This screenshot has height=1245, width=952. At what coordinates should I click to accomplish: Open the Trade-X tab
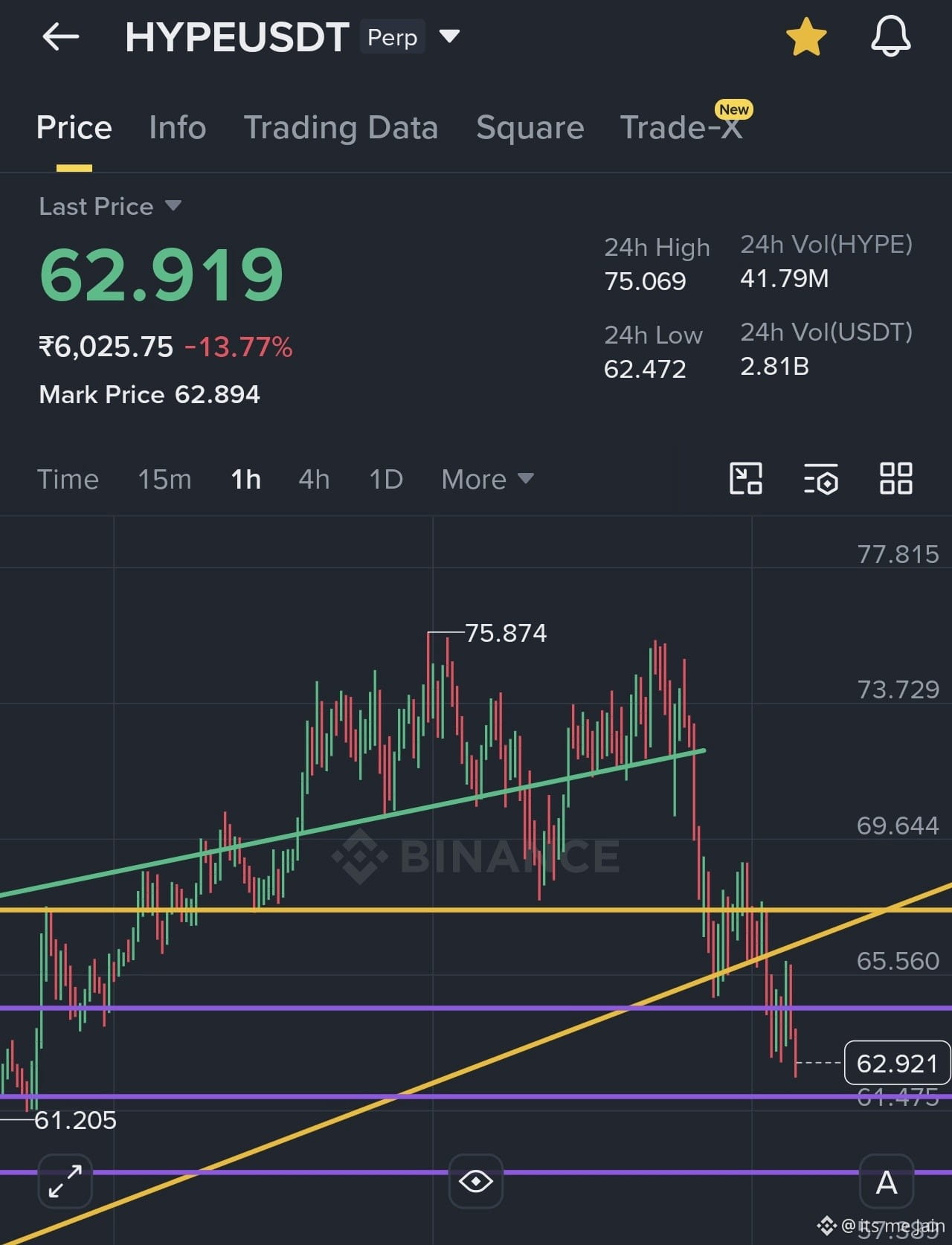(x=681, y=127)
